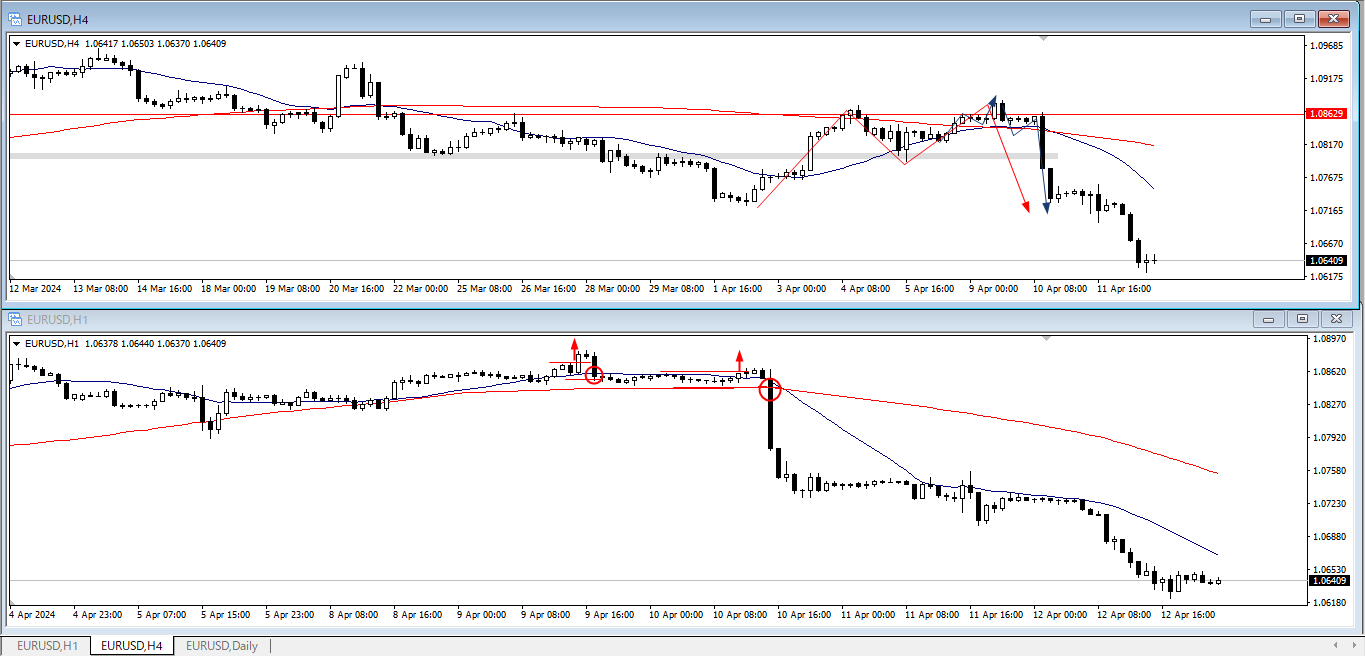The width and height of the screenshot is (1365, 657).
Task: Click the H1 chart shift triangle marker
Action: [1044, 339]
